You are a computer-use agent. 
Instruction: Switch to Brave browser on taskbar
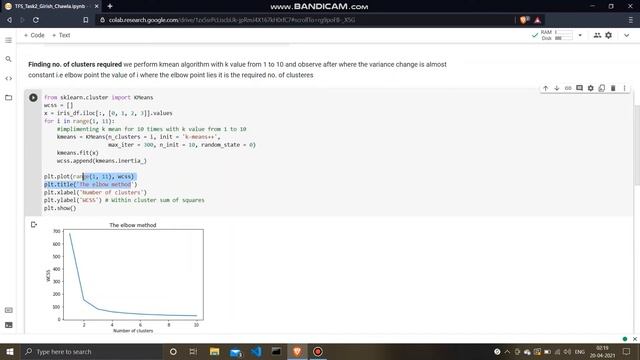coord(297,351)
